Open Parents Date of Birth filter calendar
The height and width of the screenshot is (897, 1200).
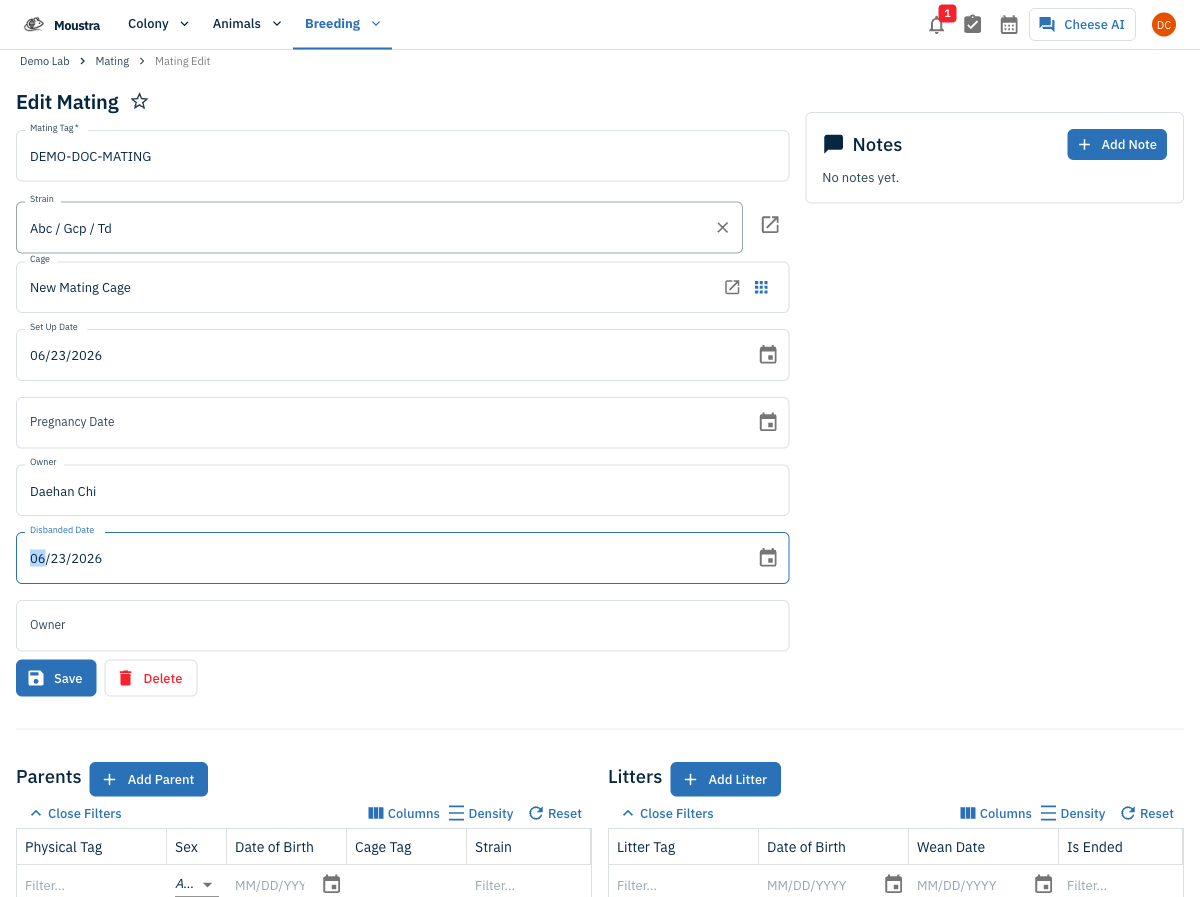(x=332, y=884)
